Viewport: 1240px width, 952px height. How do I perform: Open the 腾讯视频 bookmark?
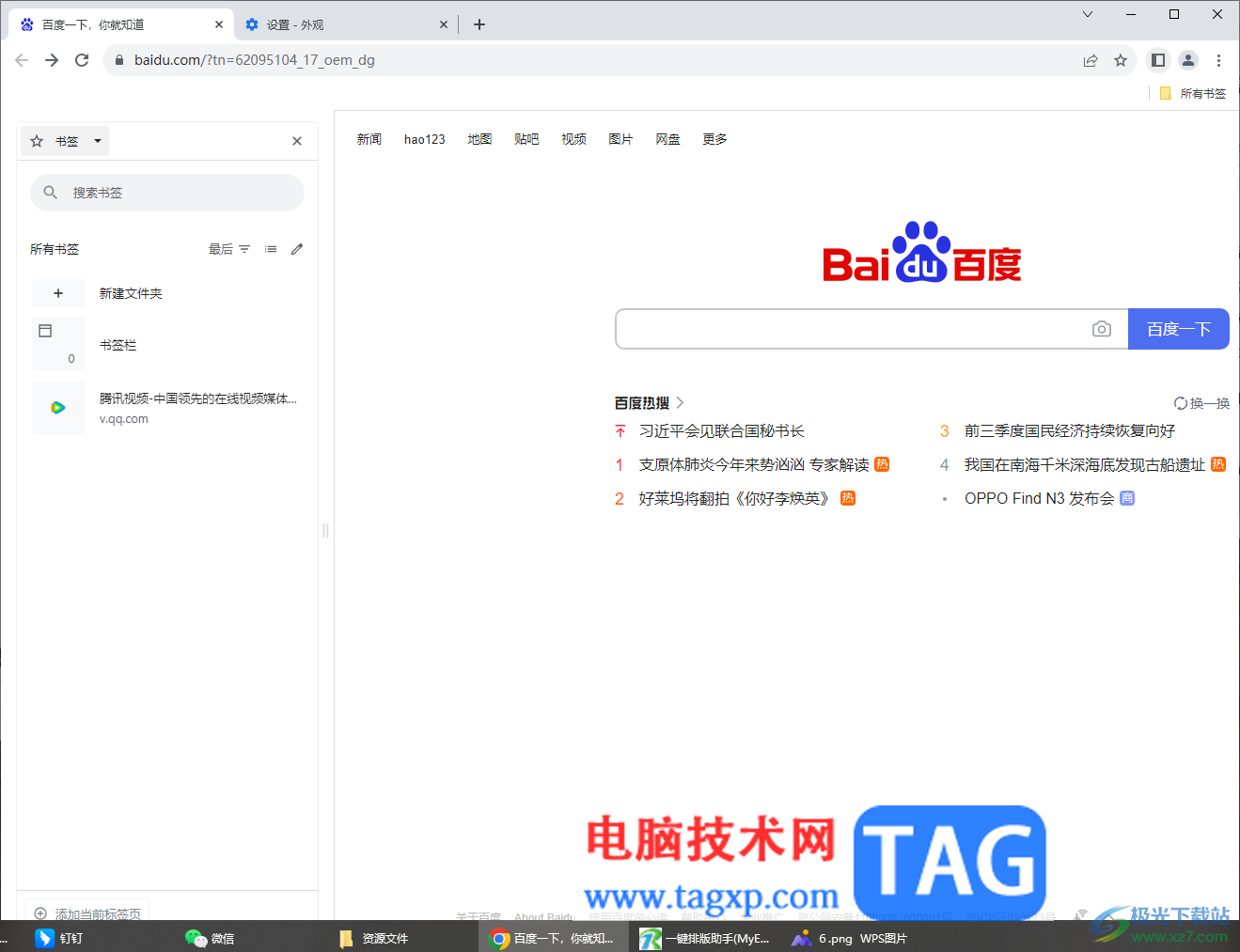(167, 408)
